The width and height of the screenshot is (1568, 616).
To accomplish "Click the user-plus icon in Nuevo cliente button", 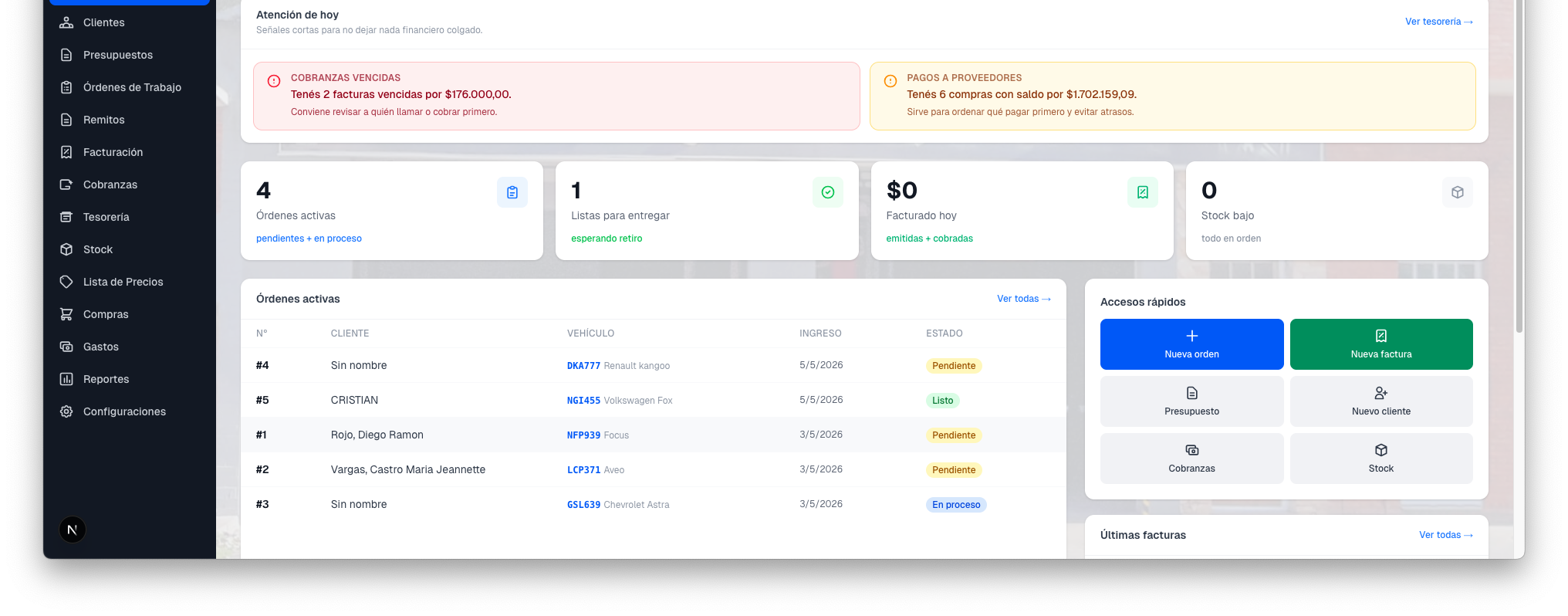I will [x=1381, y=393].
